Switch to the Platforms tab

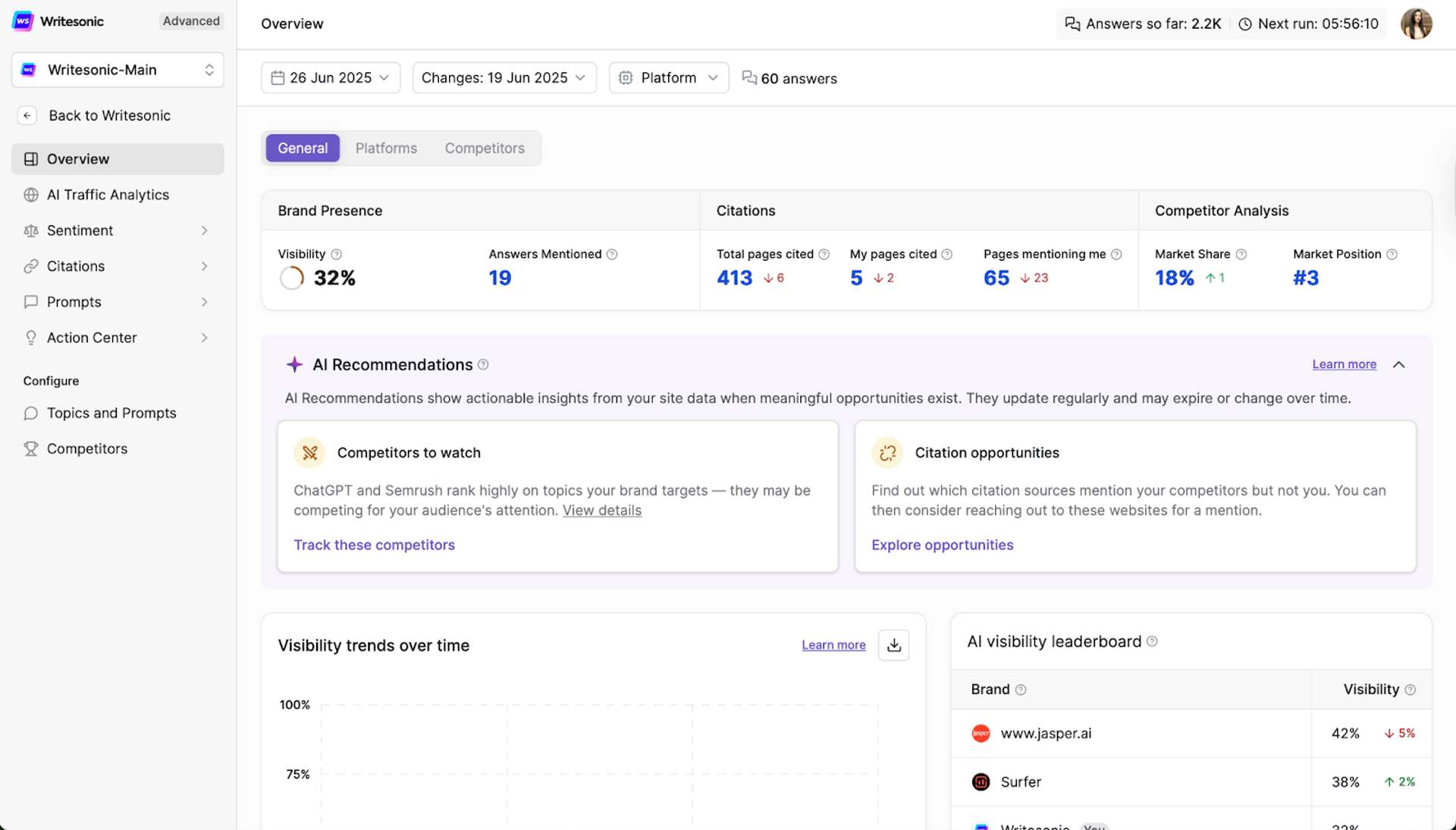coord(386,148)
